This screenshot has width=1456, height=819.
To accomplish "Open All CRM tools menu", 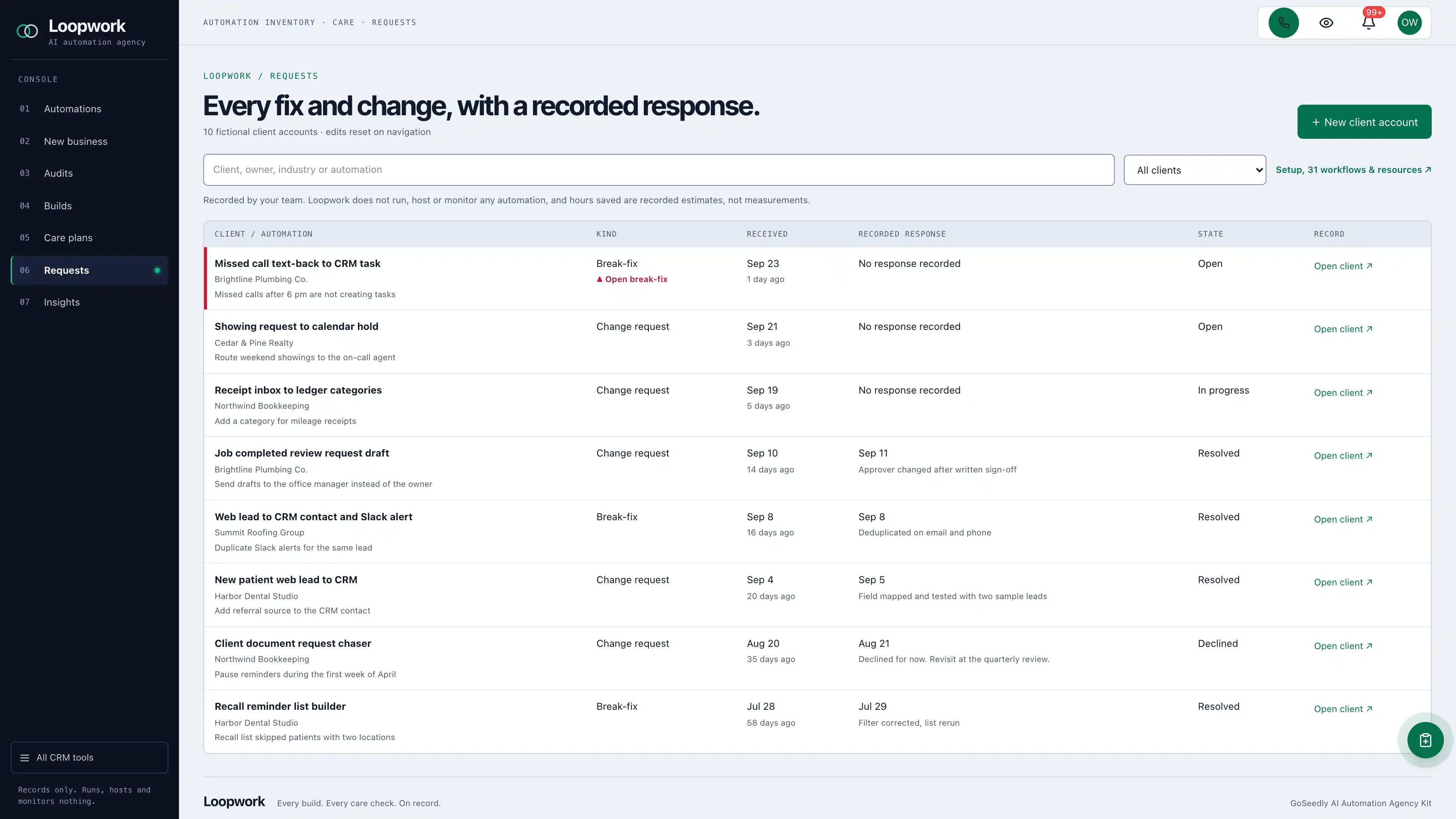I will click(89, 758).
